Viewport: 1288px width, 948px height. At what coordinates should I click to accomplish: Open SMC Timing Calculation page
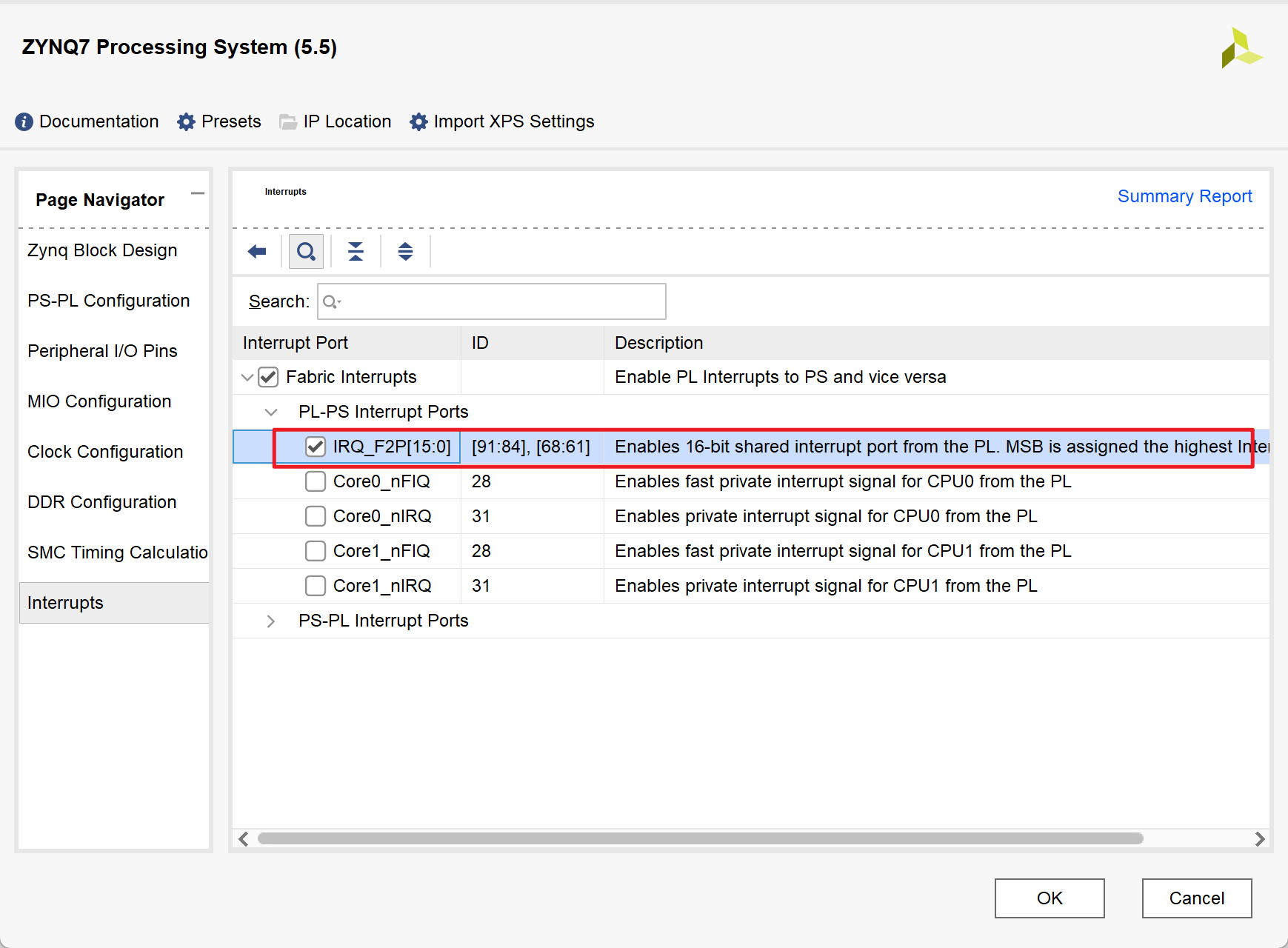pyautogui.click(x=118, y=553)
